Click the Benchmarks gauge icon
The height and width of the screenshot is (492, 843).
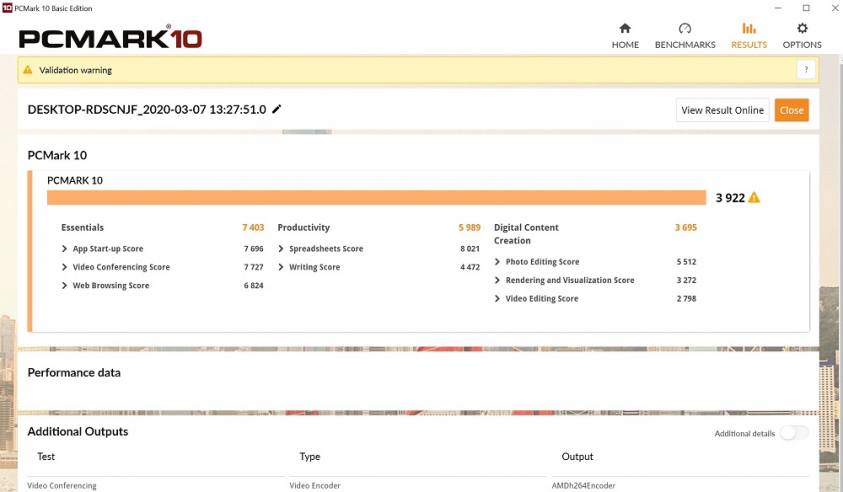click(685, 29)
